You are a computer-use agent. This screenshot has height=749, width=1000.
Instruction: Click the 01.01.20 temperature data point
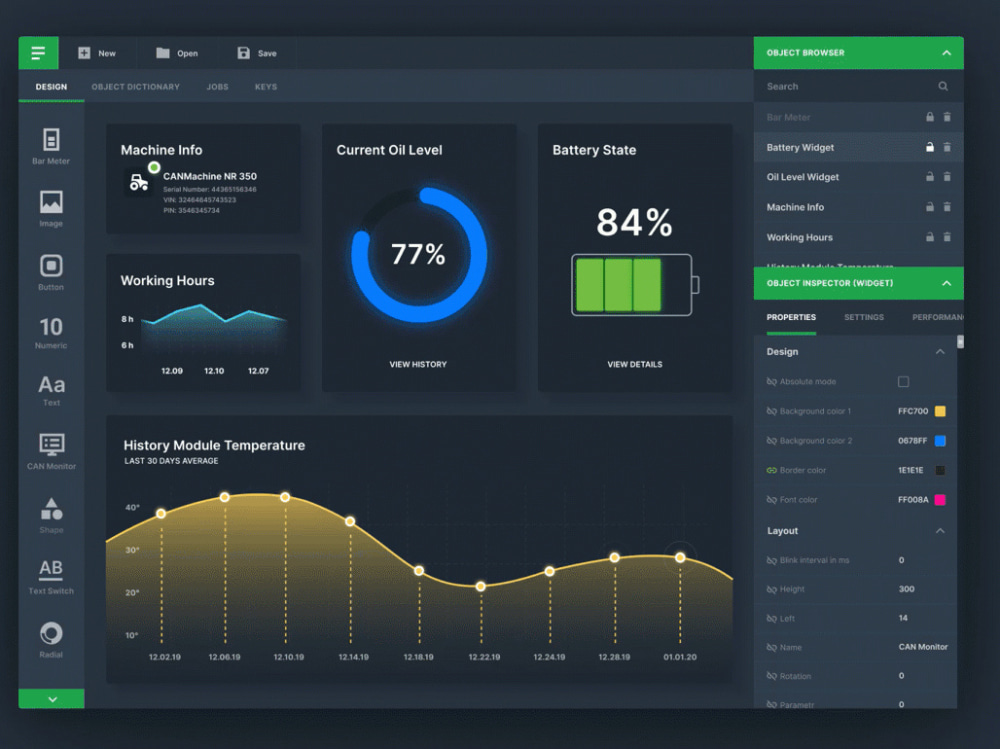(x=680, y=558)
